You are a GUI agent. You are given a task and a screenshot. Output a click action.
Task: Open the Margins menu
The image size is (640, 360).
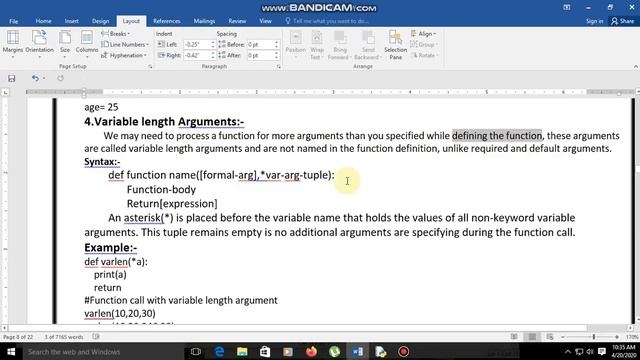pos(13,43)
